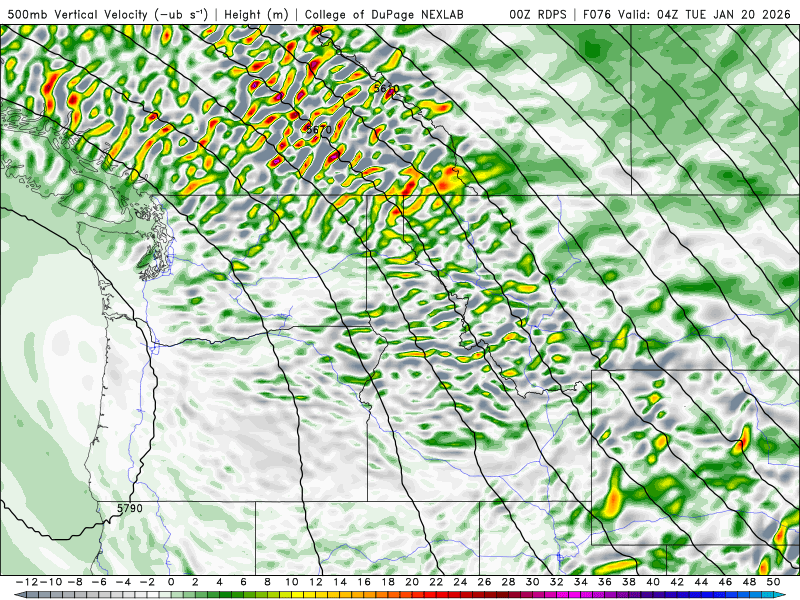Click the 5610 height contour label

pos(386,89)
